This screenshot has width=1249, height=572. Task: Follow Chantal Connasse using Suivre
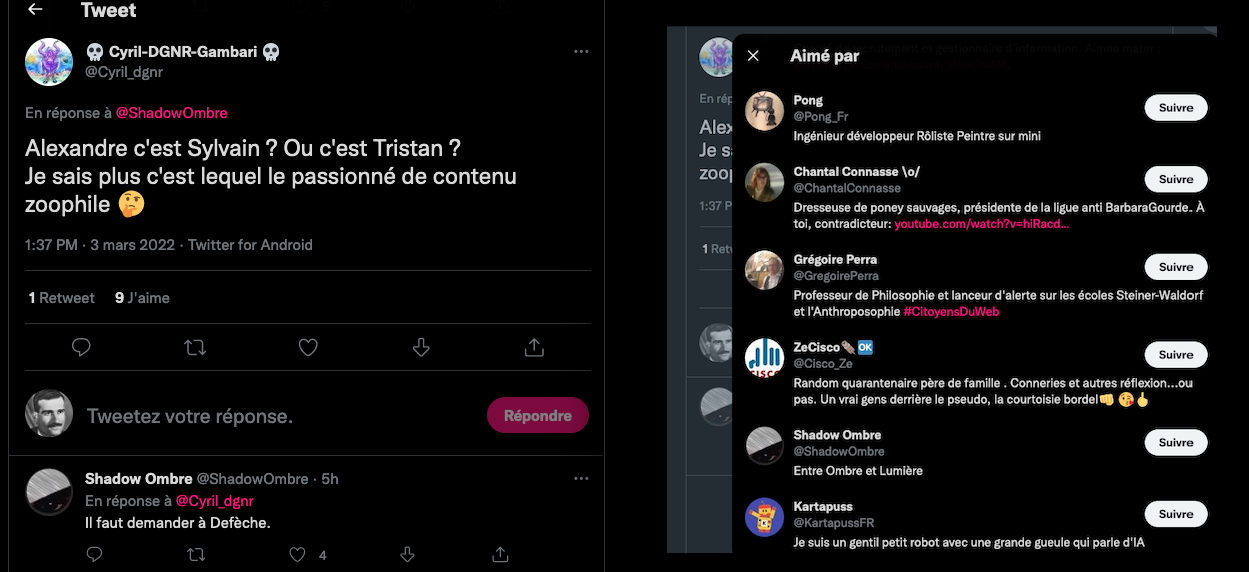click(1175, 180)
